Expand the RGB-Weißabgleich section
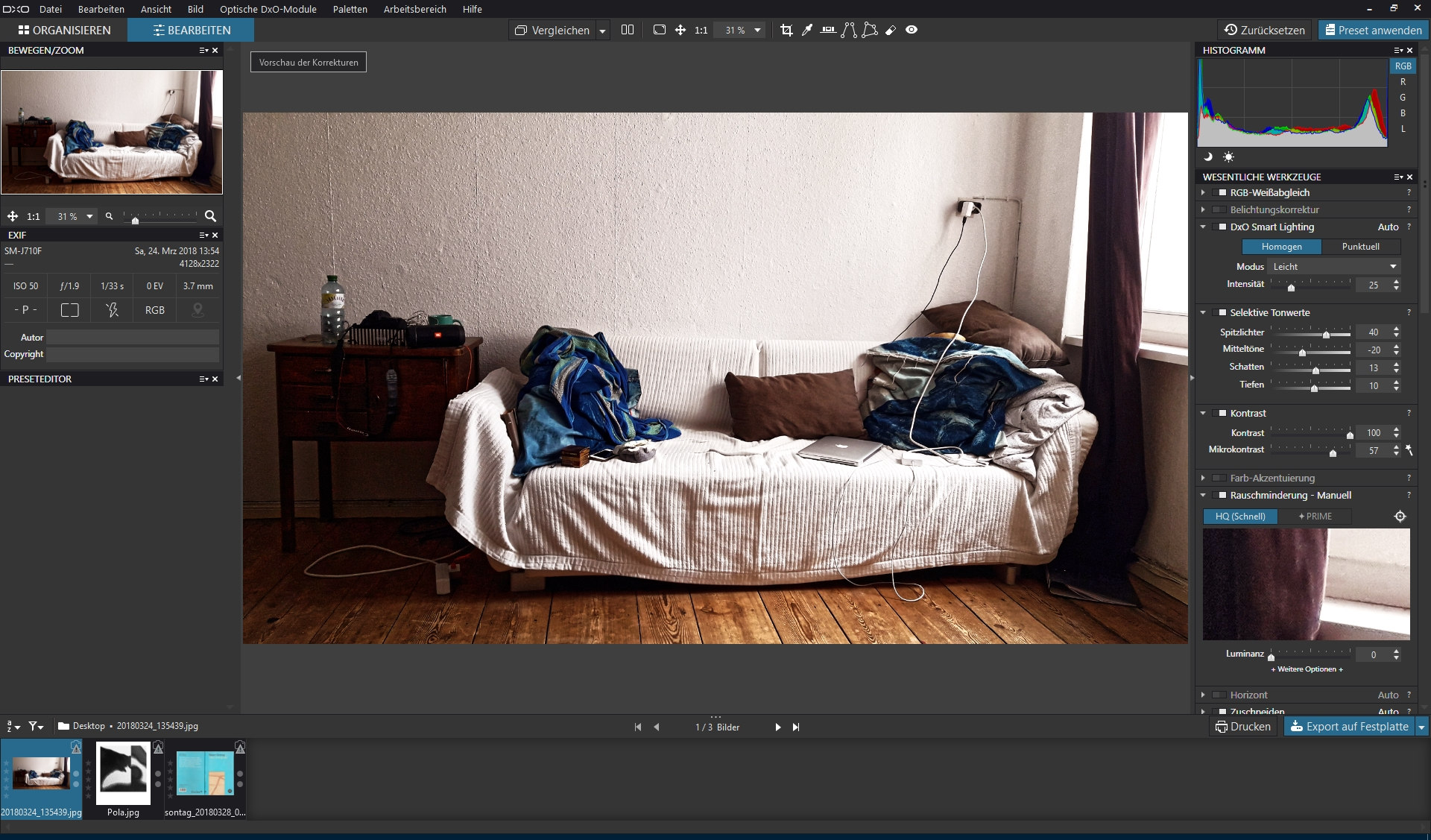The image size is (1431, 840). click(x=1203, y=193)
